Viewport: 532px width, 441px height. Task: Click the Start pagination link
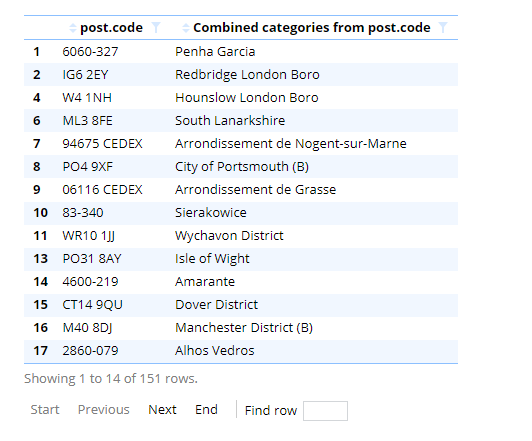tap(45, 410)
